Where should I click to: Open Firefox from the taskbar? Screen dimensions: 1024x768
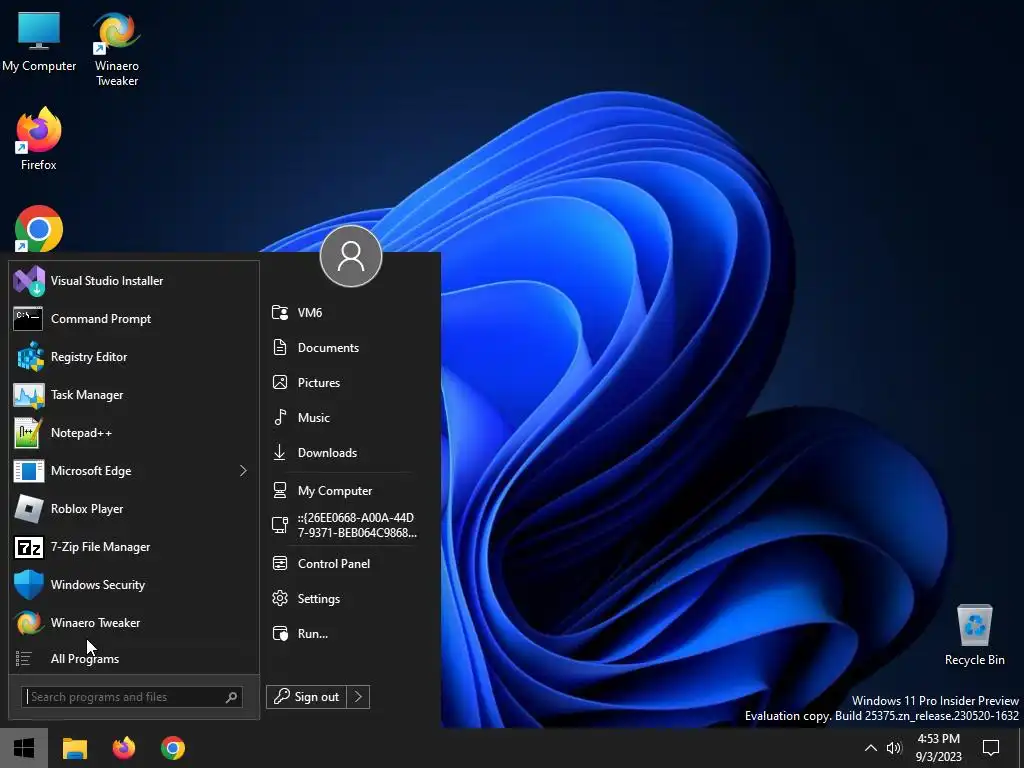tap(123, 748)
